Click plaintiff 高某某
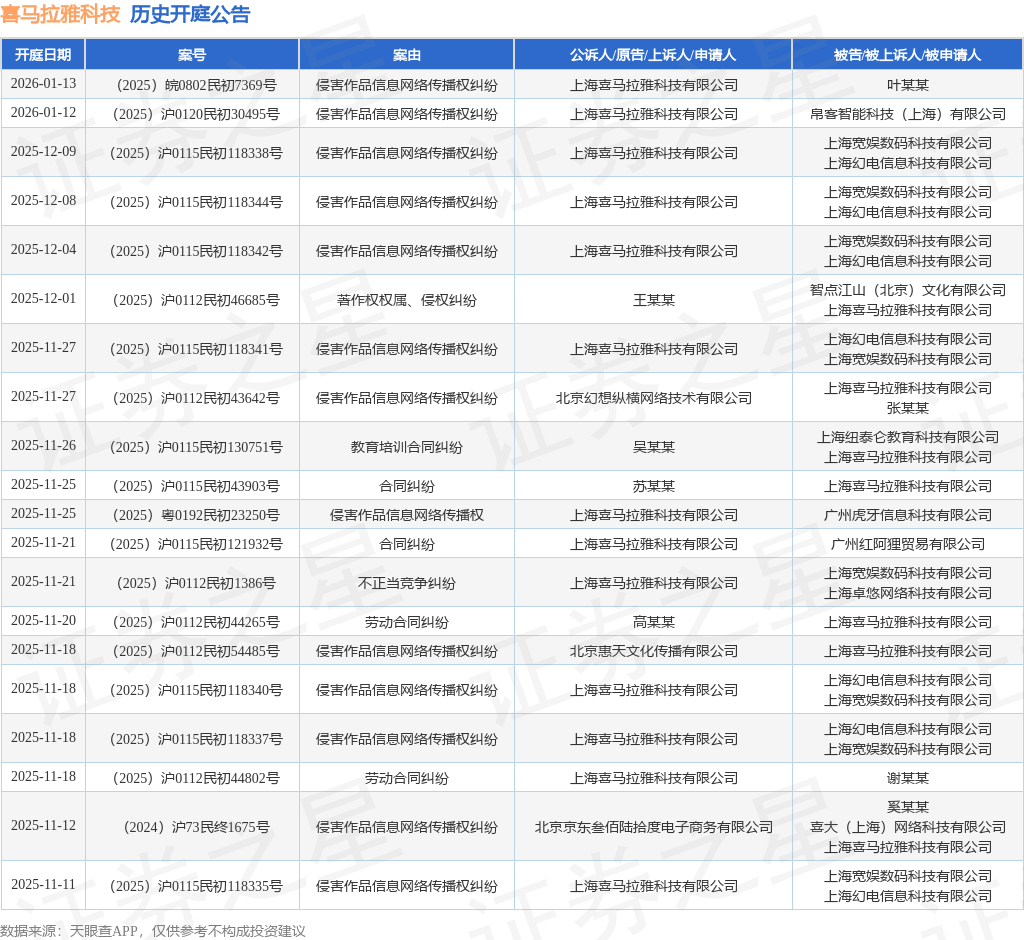 coord(653,623)
